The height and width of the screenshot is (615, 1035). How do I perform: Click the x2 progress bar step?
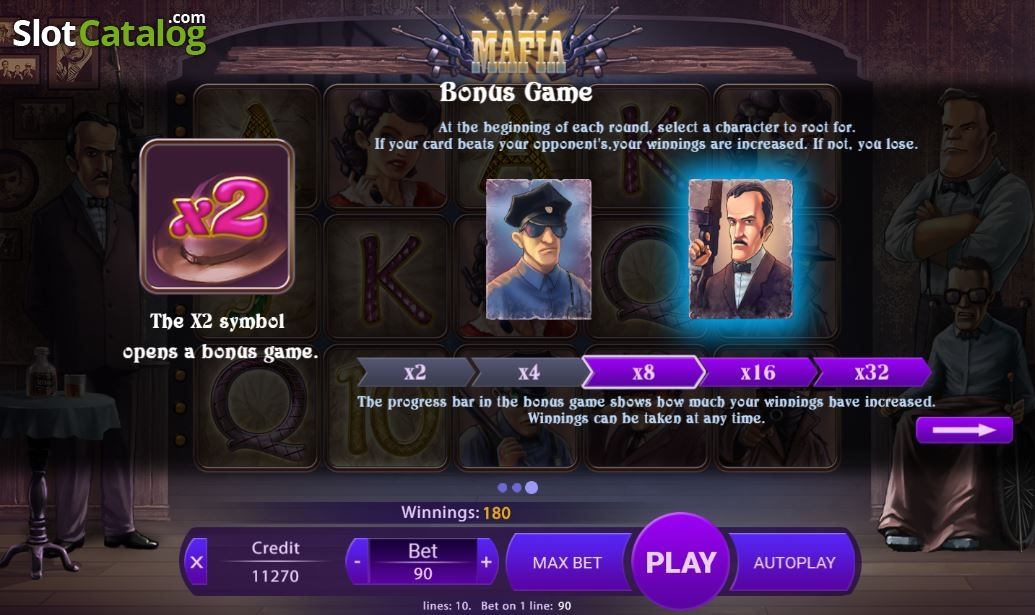click(415, 373)
